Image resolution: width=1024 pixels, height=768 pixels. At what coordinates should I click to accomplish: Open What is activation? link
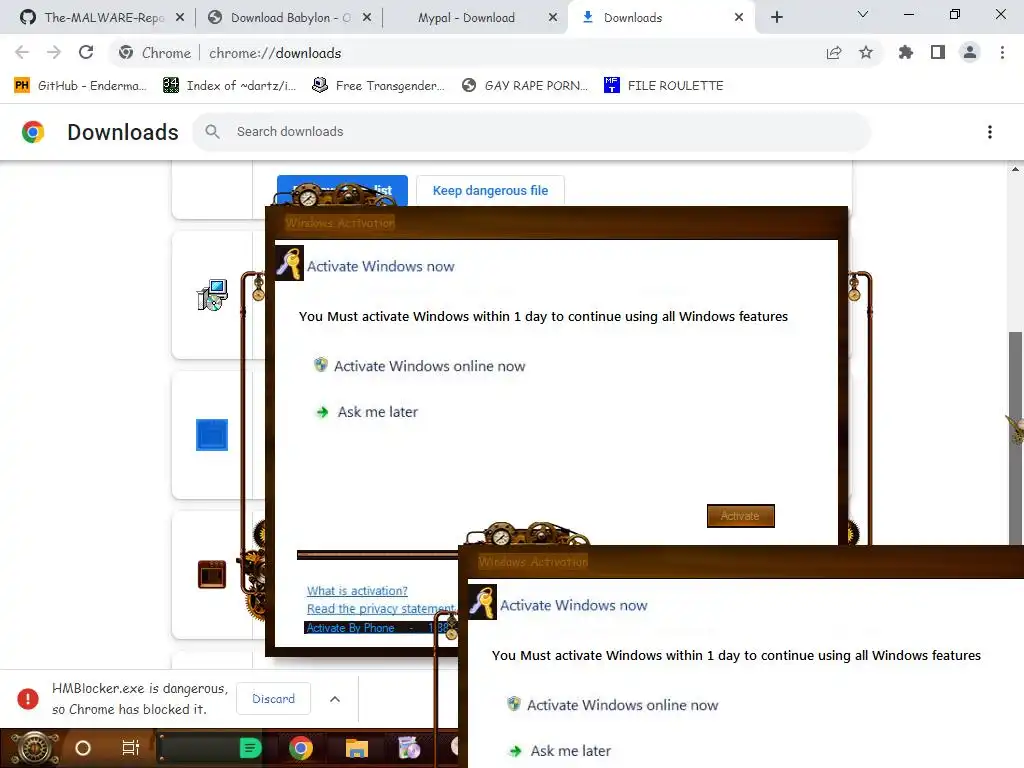(357, 591)
